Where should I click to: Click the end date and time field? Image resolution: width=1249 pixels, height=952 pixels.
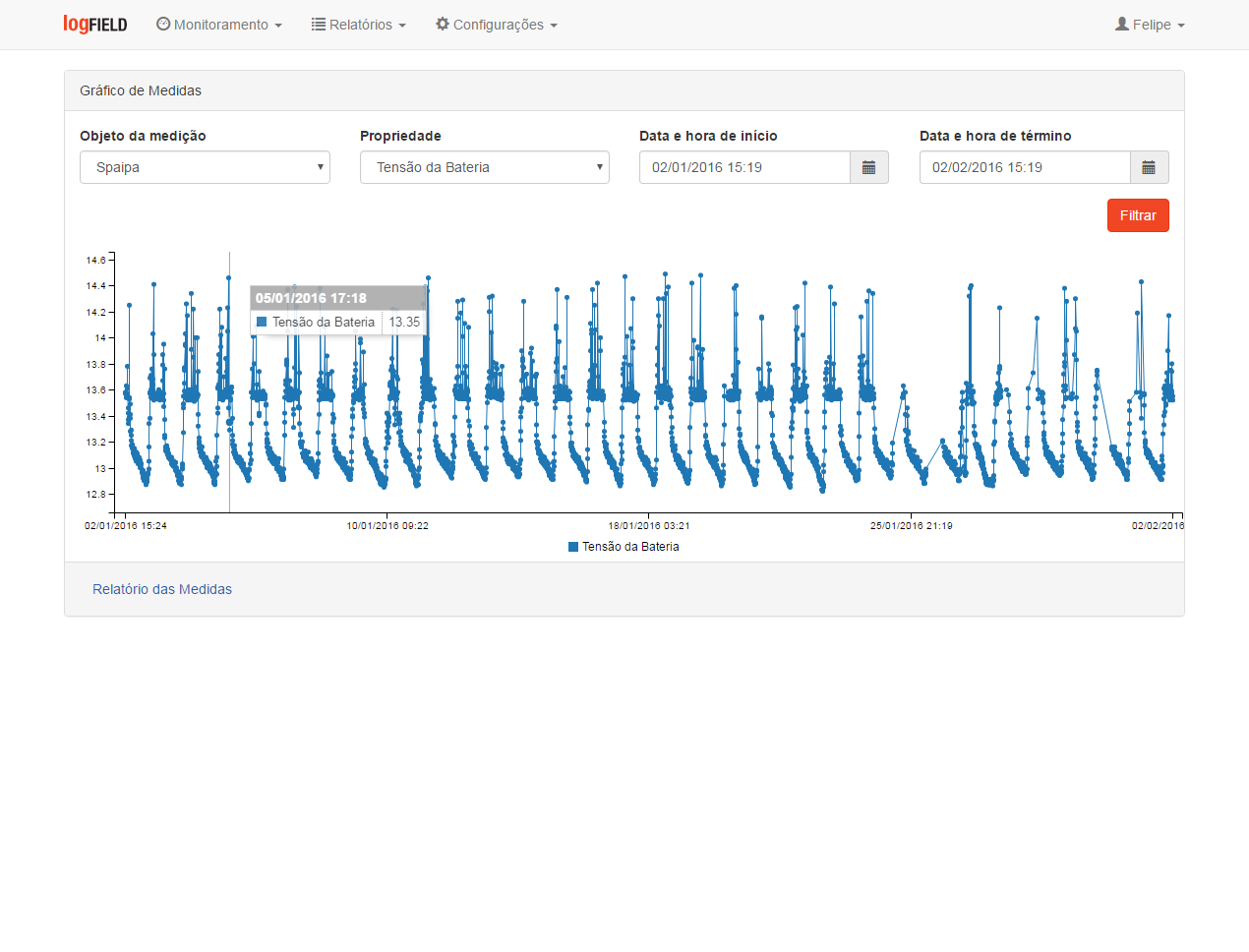tap(1025, 167)
